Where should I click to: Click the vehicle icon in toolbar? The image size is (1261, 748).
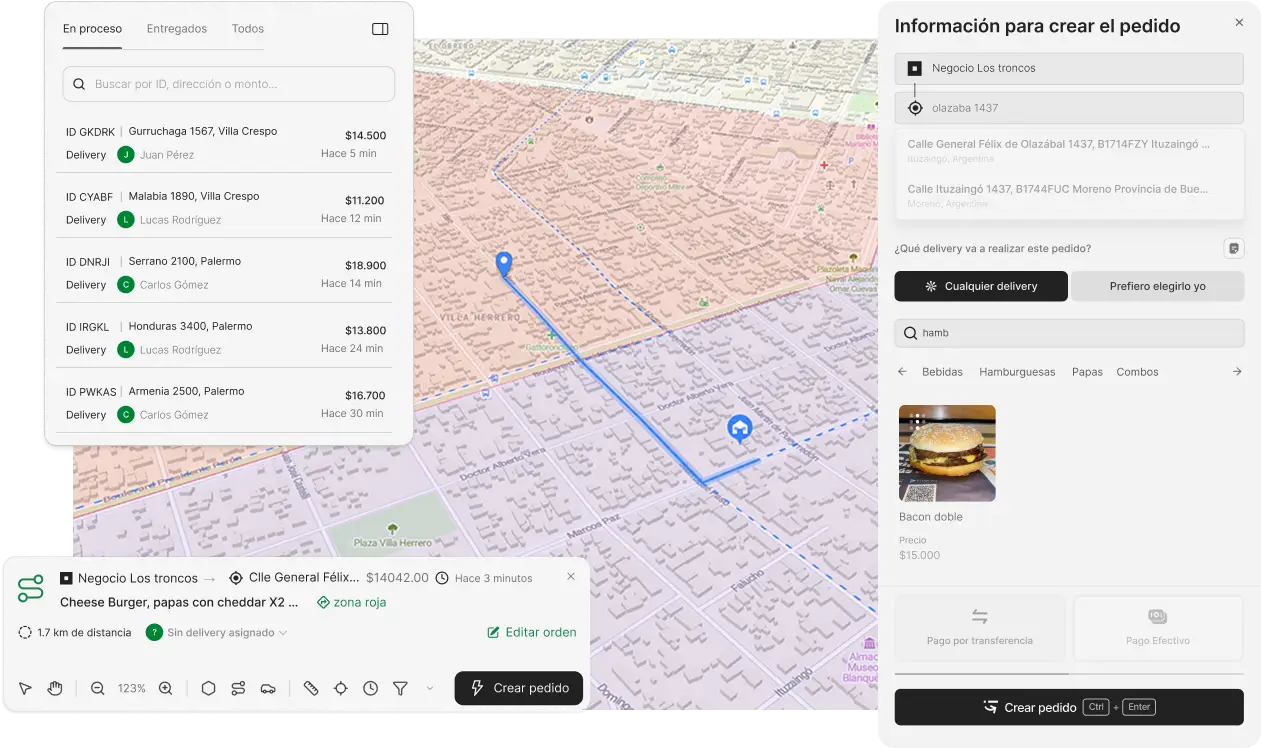click(x=268, y=688)
